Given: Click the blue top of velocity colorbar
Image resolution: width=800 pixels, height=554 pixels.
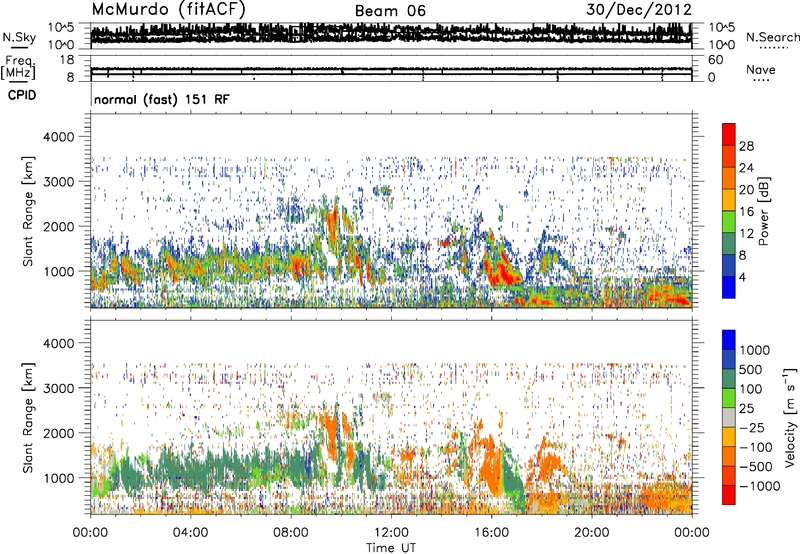Looking at the screenshot, I should click(729, 340).
